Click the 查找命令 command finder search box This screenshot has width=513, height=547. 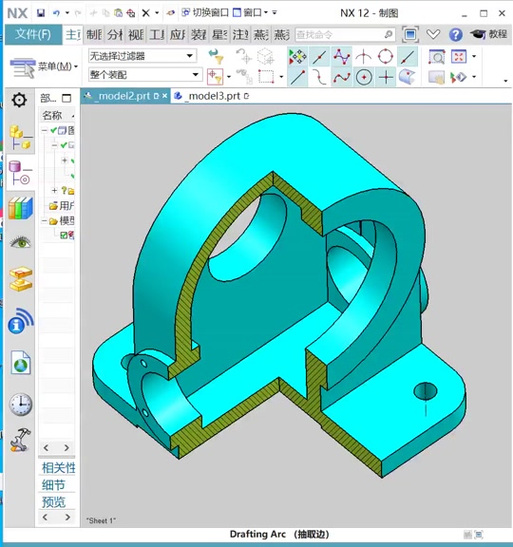click(345, 35)
